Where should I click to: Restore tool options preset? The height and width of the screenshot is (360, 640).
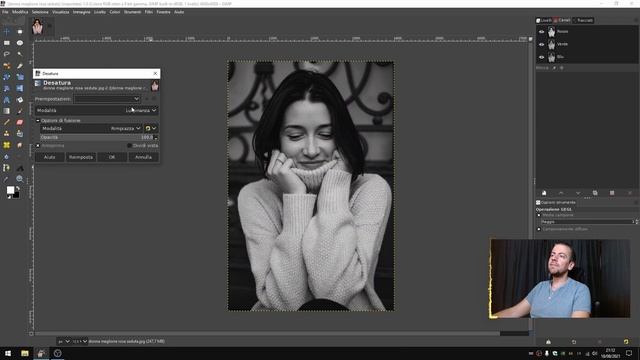click(574, 342)
